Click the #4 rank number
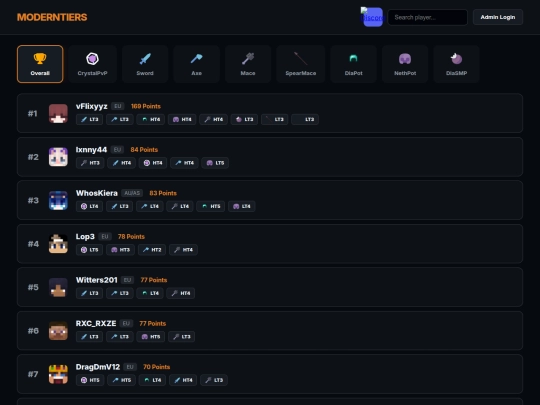This screenshot has width=540, height=405. tap(33, 244)
